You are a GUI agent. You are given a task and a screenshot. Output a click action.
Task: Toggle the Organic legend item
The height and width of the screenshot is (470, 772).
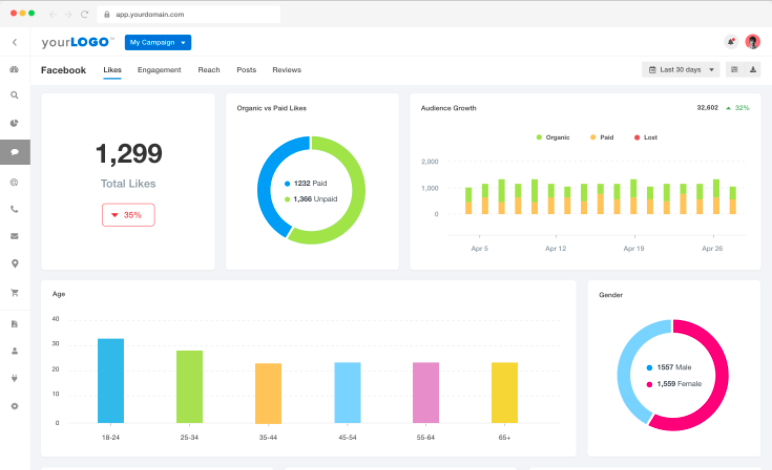pyautogui.click(x=553, y=137)
